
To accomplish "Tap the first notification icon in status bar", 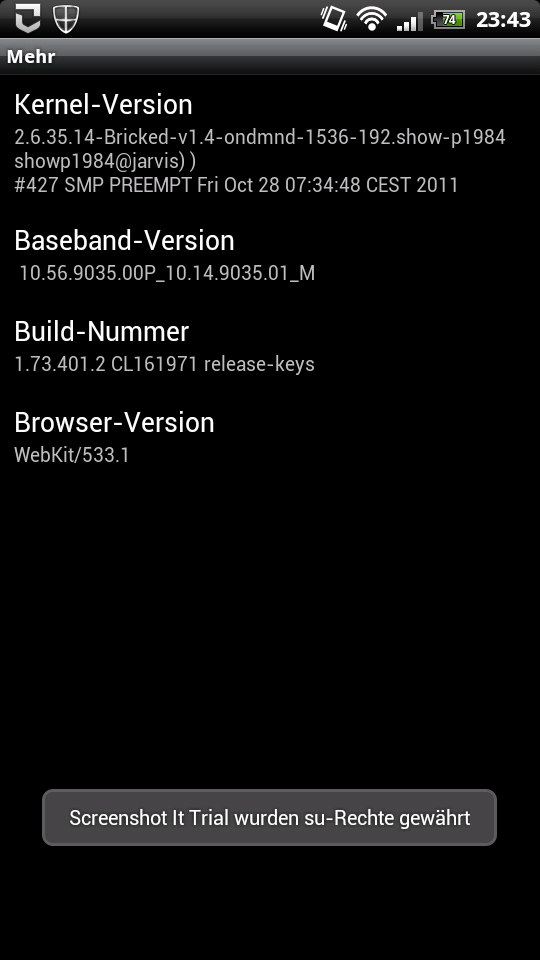I will 28,18.
